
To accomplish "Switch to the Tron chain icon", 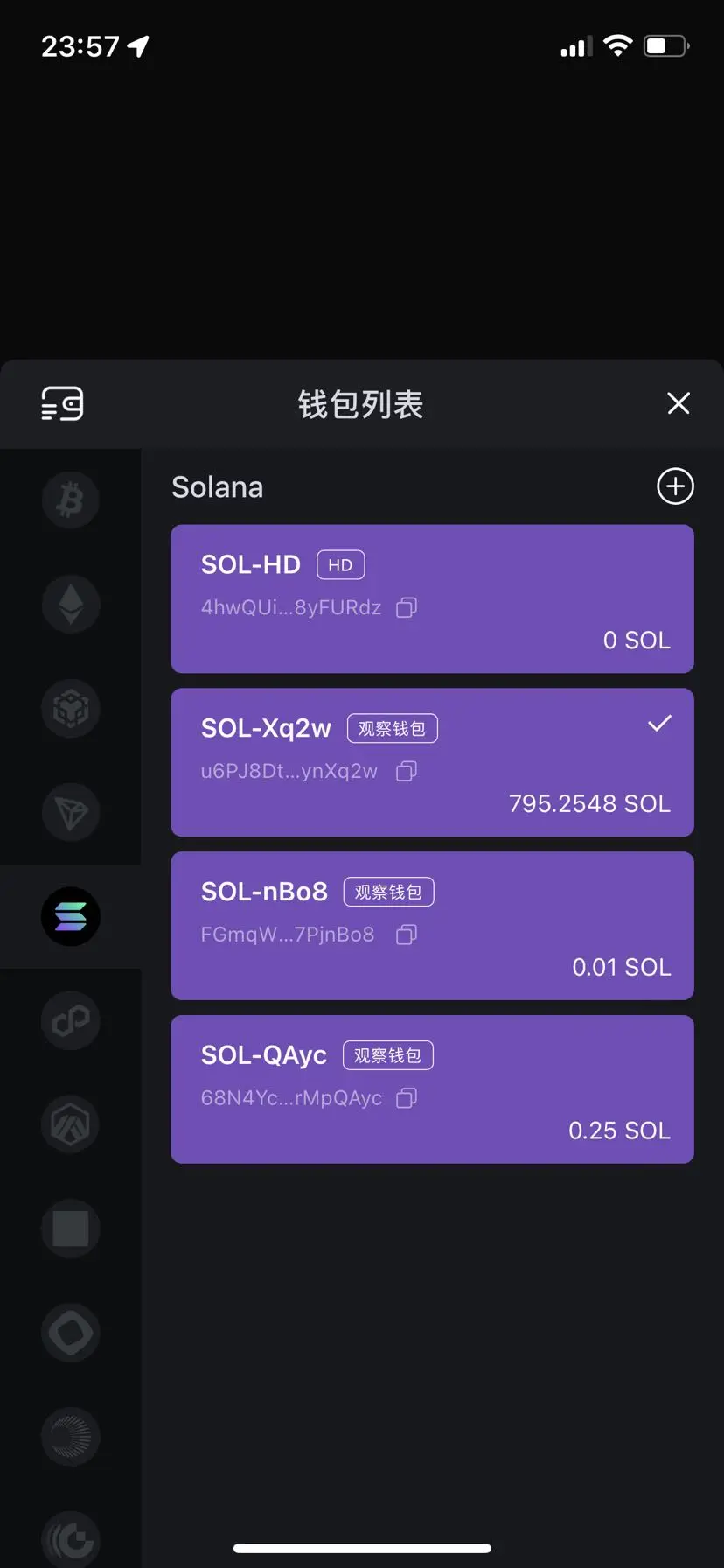I will (x=71, y=813).
